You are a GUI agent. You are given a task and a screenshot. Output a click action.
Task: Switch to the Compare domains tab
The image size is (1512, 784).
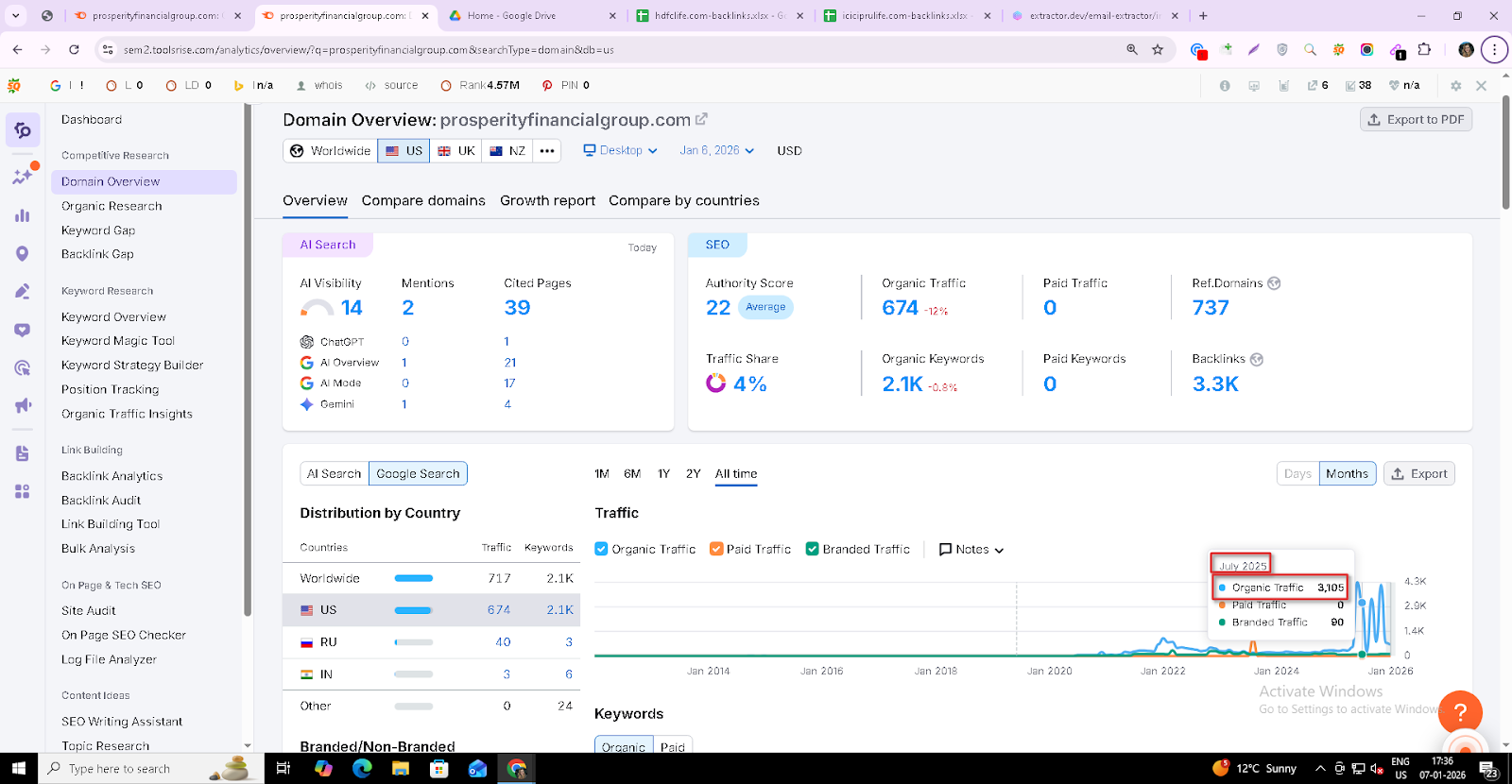pos(423,200)
